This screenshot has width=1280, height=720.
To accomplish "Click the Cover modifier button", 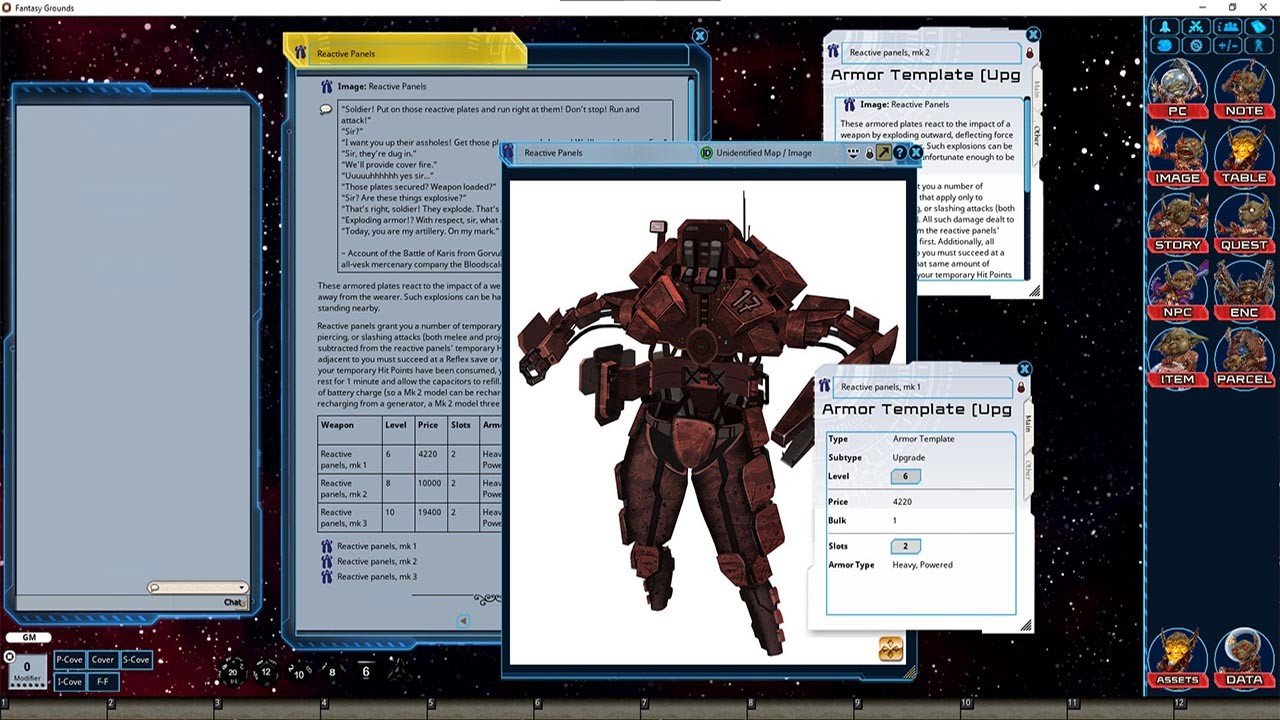I will click(102, 660).
